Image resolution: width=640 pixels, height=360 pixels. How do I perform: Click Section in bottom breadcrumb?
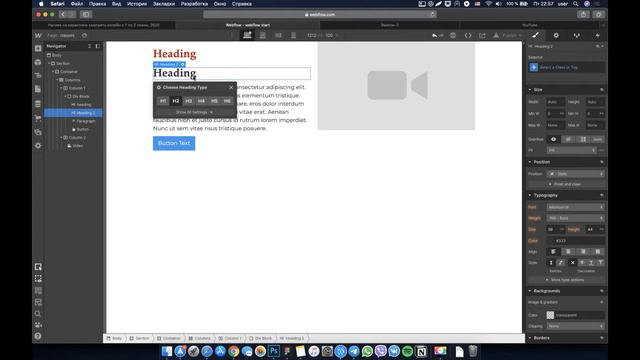tap(139, 338)
